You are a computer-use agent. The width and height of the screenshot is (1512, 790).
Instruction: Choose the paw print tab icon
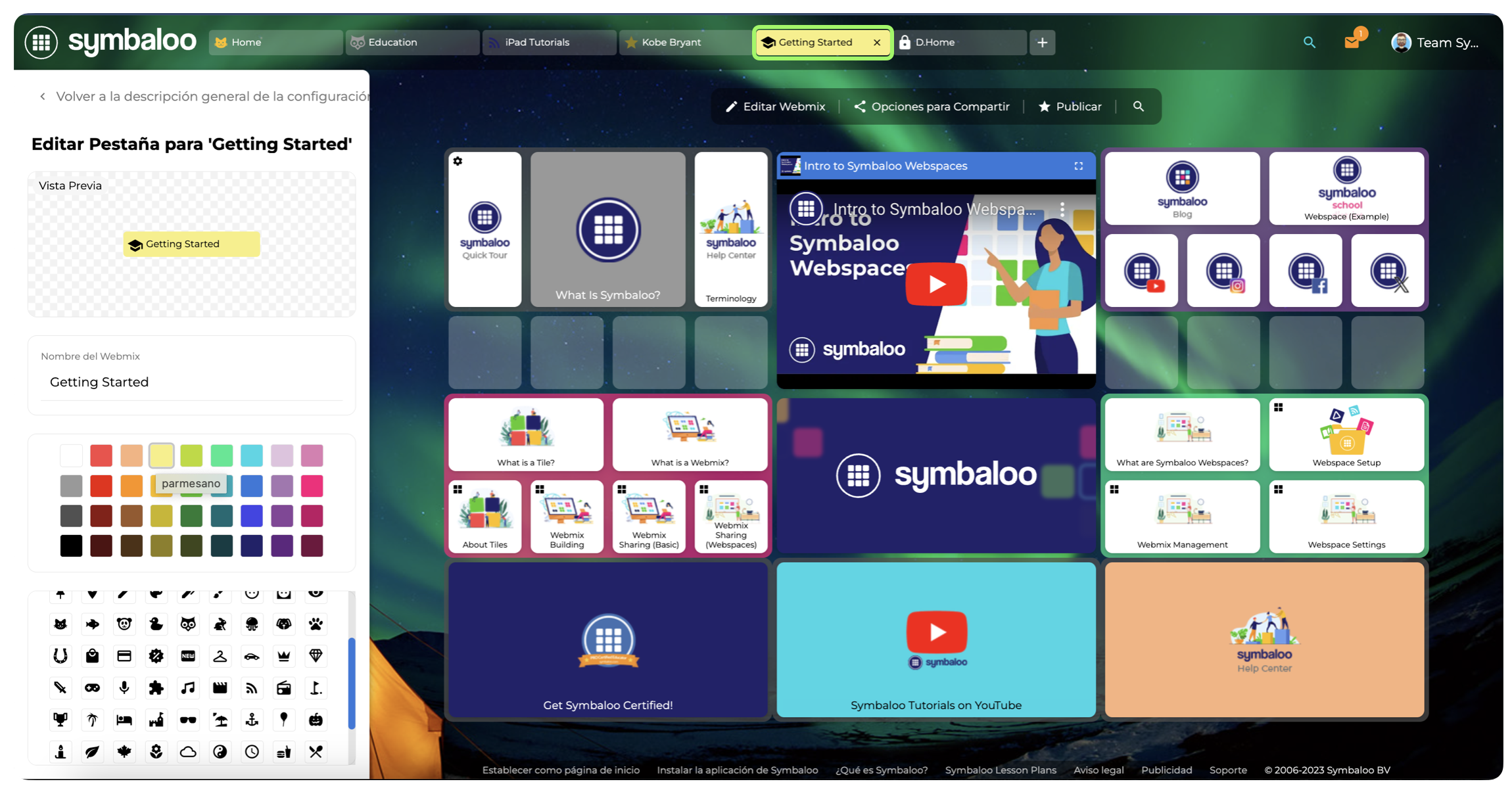click(x=316, y=624)
